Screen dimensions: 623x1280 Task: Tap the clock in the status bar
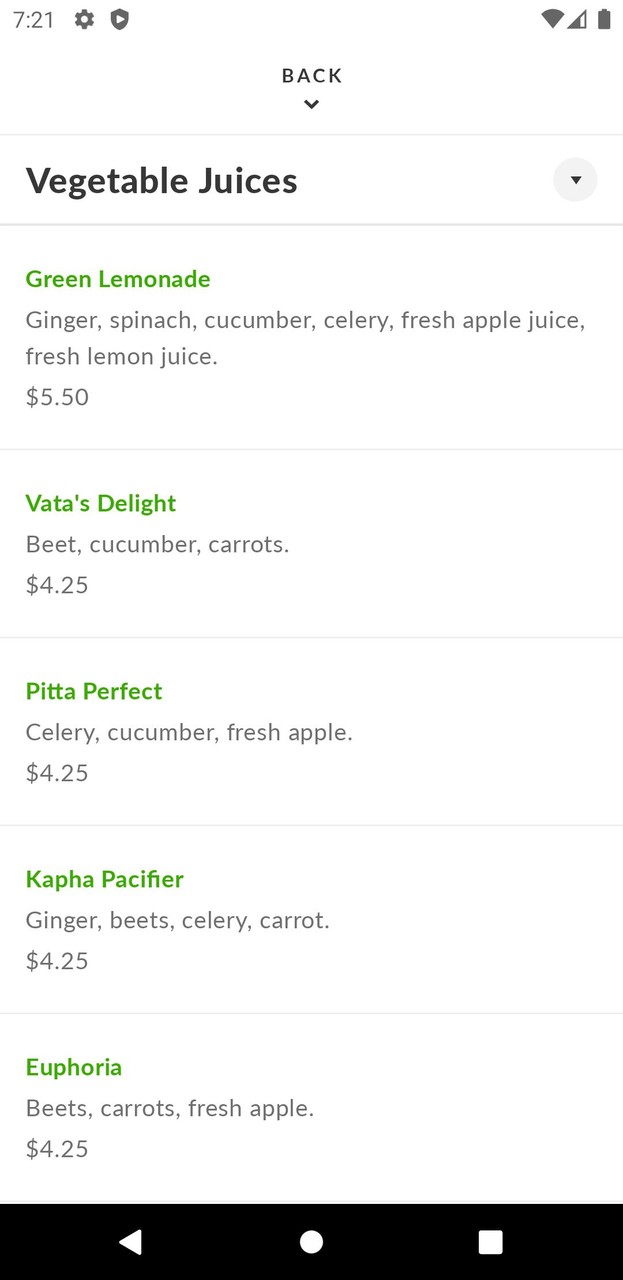31,19
